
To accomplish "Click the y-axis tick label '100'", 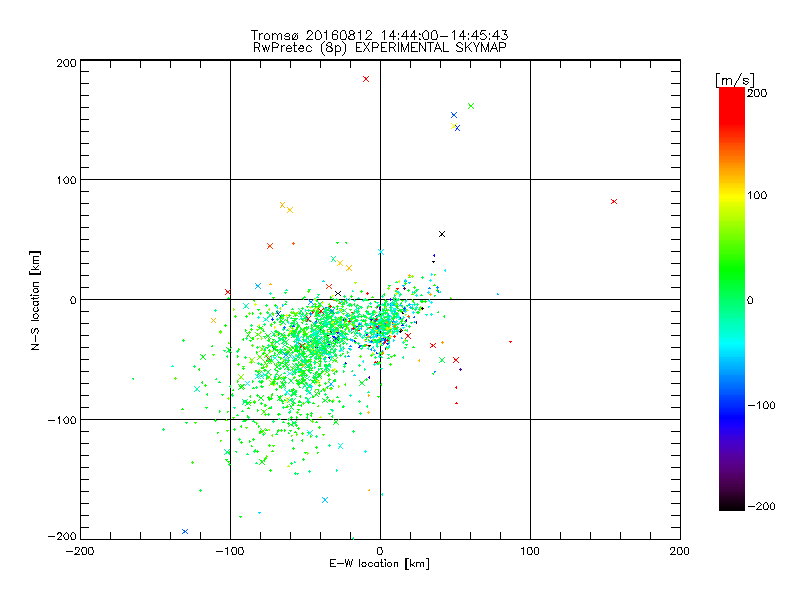I will coord(66,180).
